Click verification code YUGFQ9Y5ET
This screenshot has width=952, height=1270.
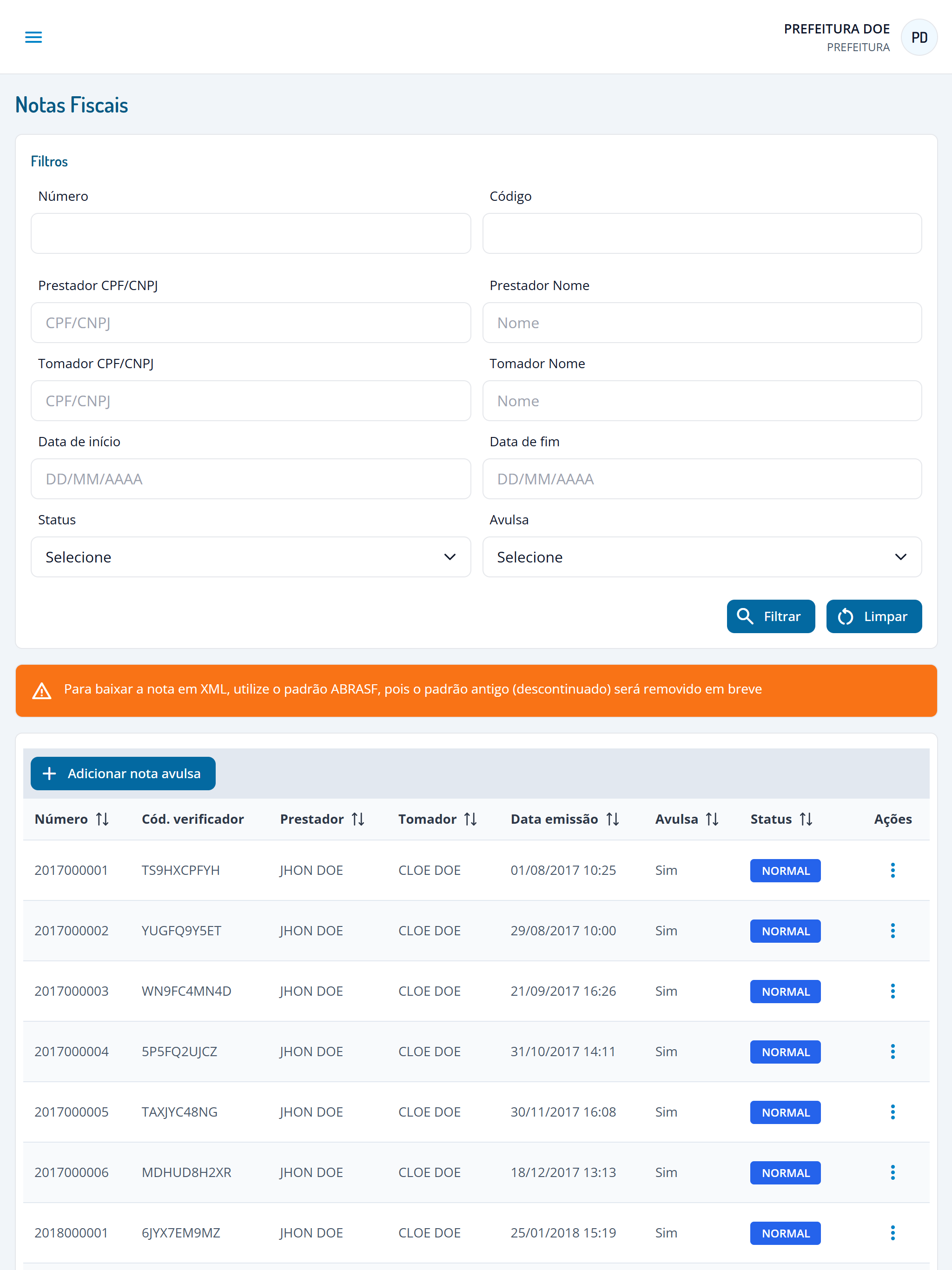tap(181, 931)
